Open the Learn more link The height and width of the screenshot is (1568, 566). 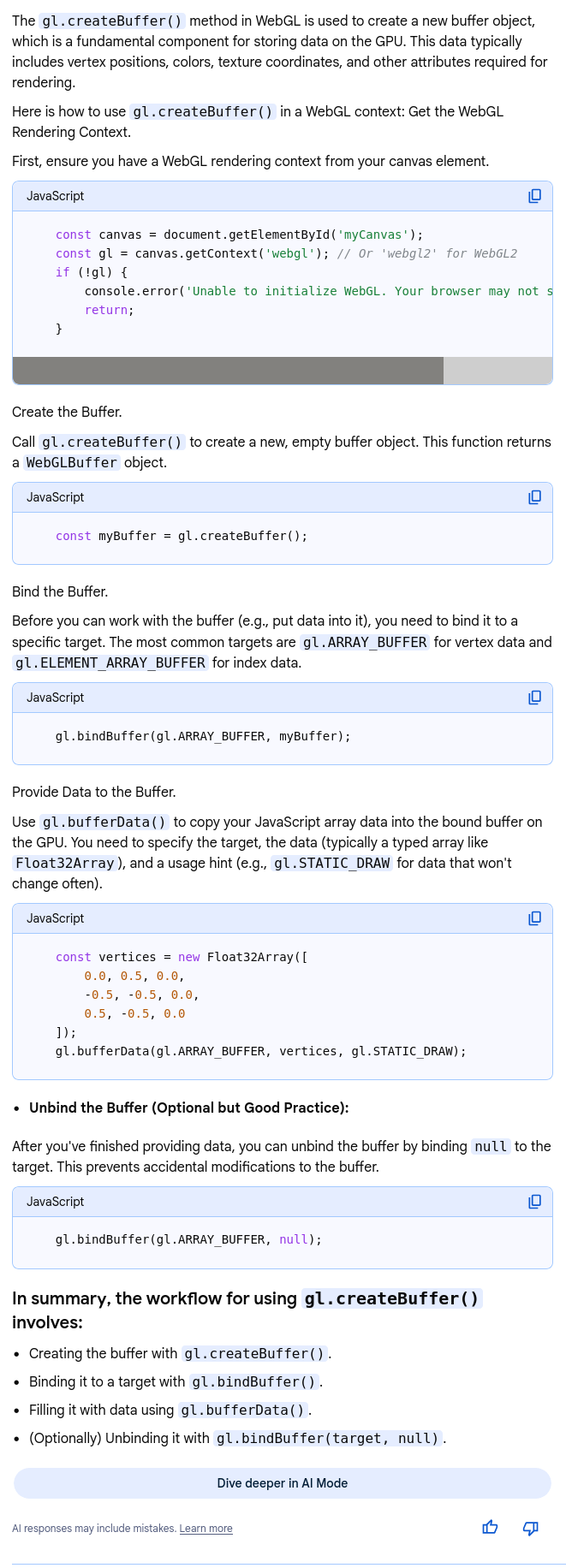(206, 1529)
